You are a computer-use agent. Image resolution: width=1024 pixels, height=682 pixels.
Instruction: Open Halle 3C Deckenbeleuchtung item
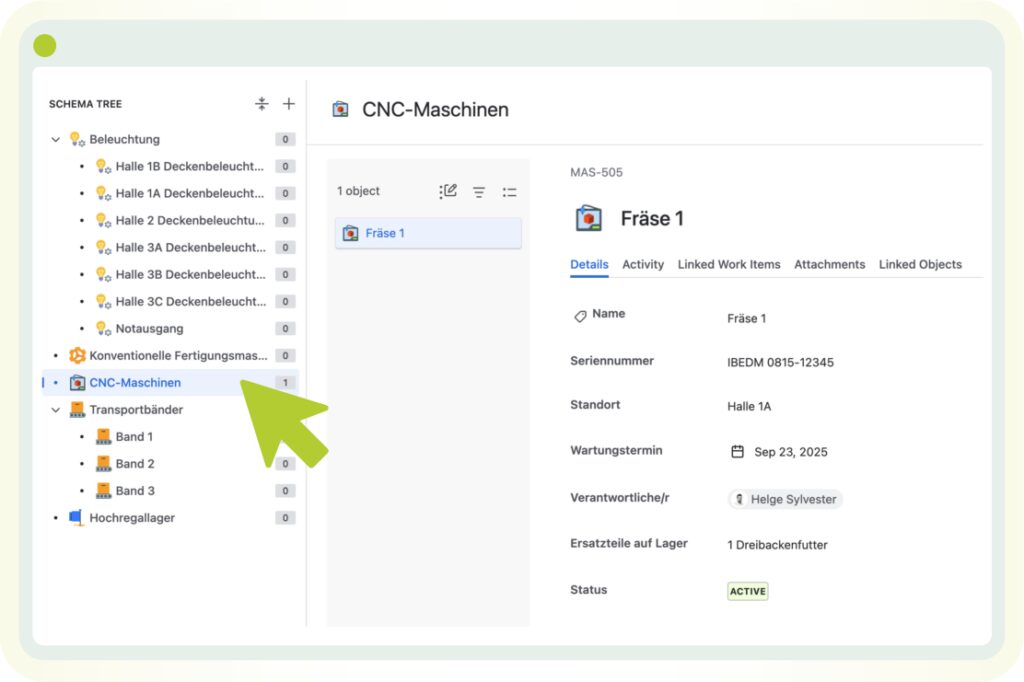pyautogui.click(x=191, y=301)
